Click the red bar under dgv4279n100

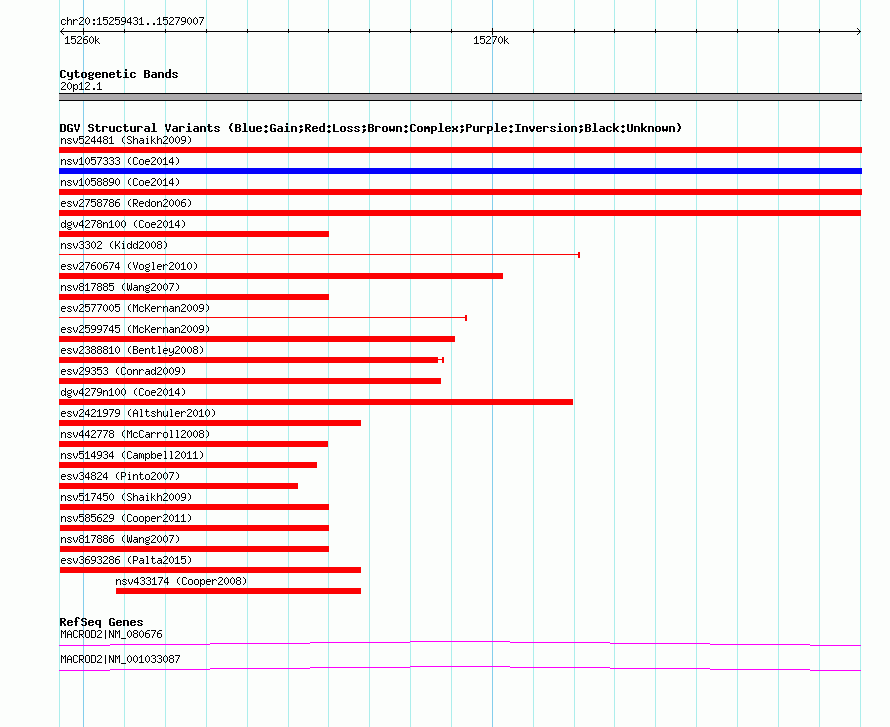pos(316,402)
